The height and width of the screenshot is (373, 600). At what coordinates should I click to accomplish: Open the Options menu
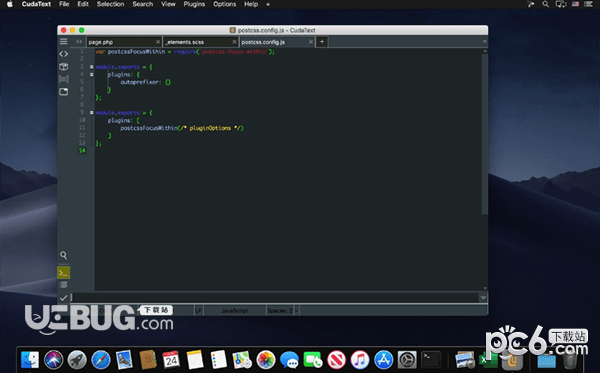[224, 4]
